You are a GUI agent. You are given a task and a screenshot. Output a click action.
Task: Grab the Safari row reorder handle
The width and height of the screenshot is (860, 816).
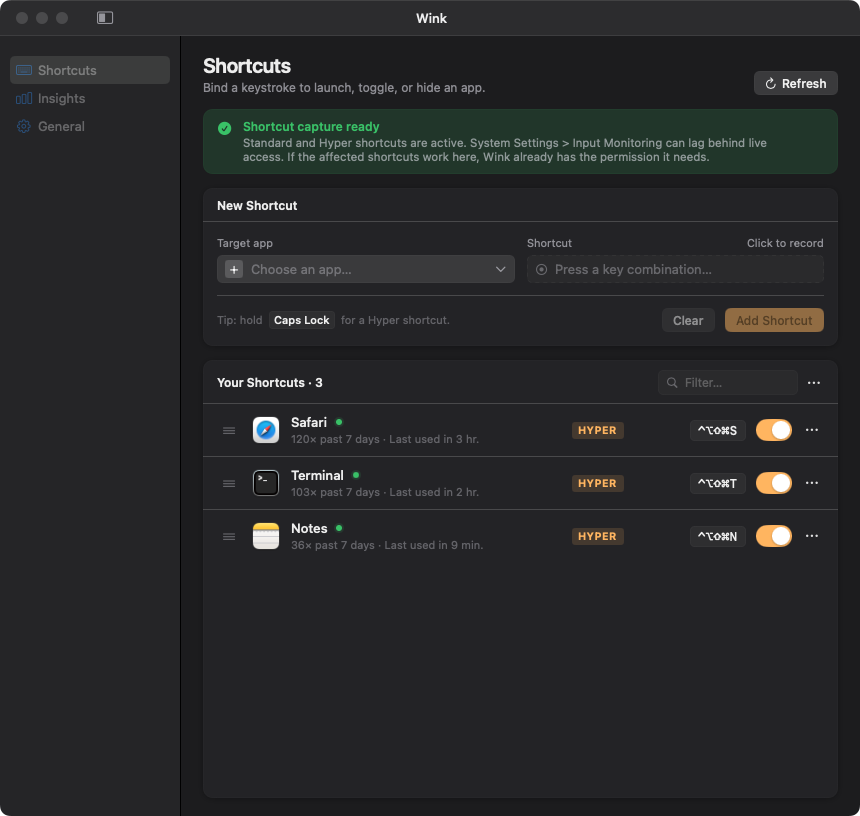(x=229, y=430)
